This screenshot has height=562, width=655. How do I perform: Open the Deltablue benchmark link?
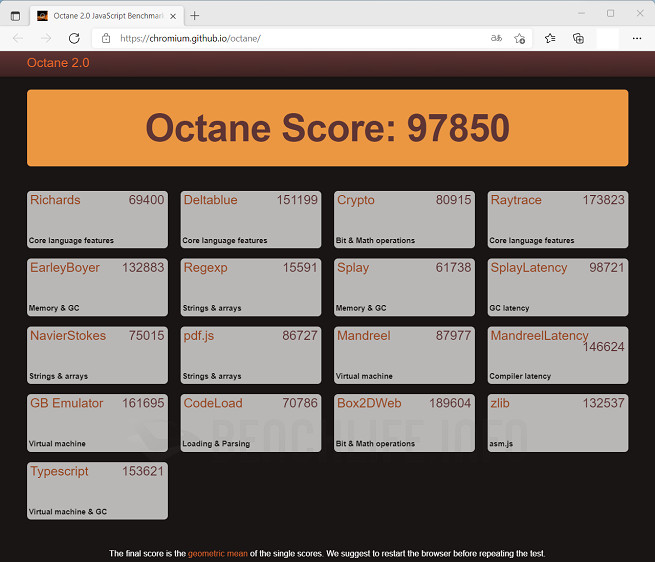pyautogui.click(x=211, y=200)
